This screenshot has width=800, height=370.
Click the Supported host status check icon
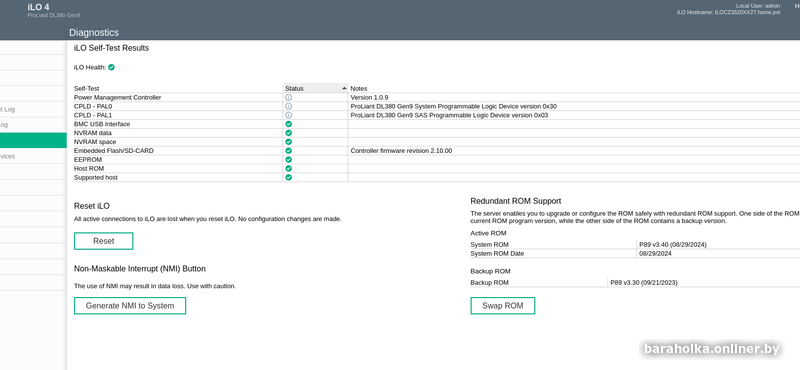288,178
